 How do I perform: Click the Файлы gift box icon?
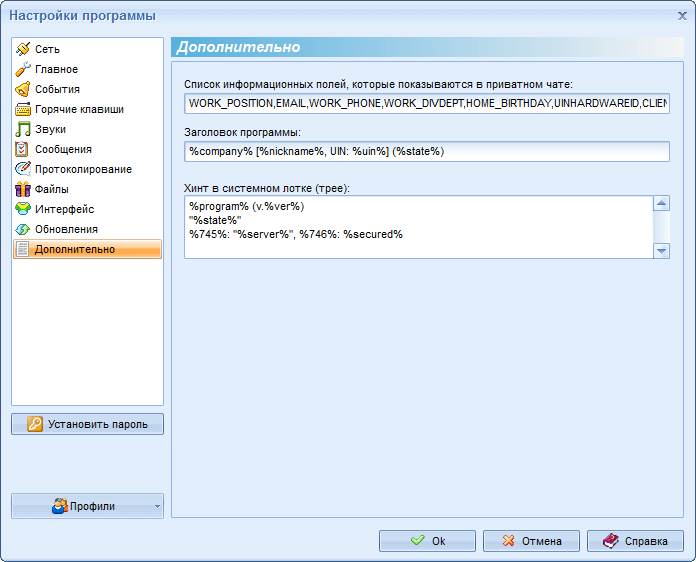click(x=23, y=189)
